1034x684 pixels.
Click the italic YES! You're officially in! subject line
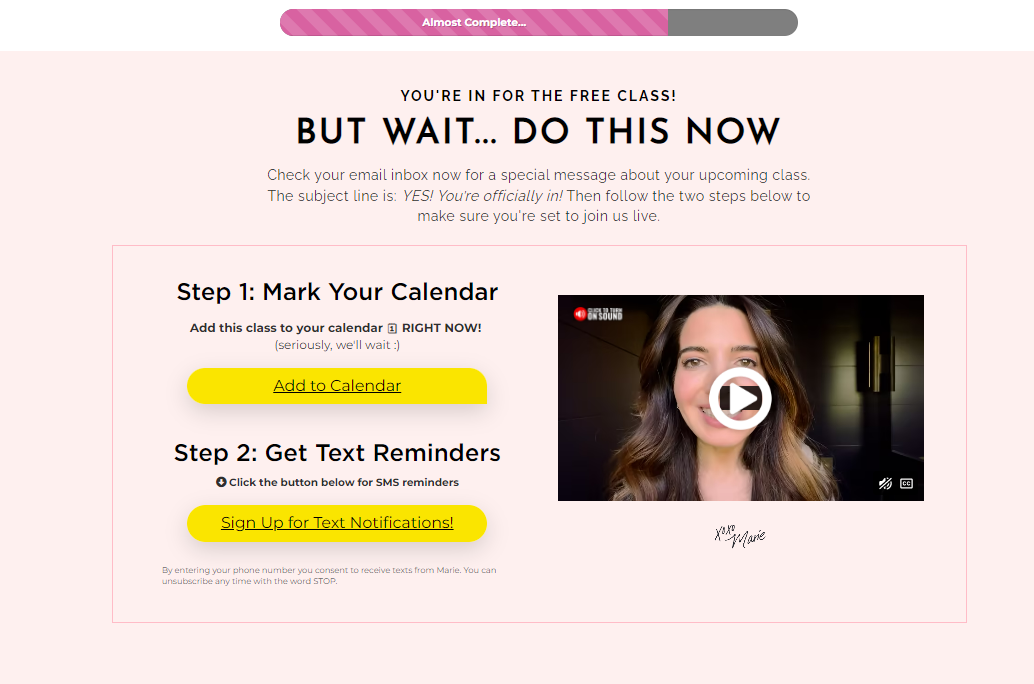tap(482, 196)
